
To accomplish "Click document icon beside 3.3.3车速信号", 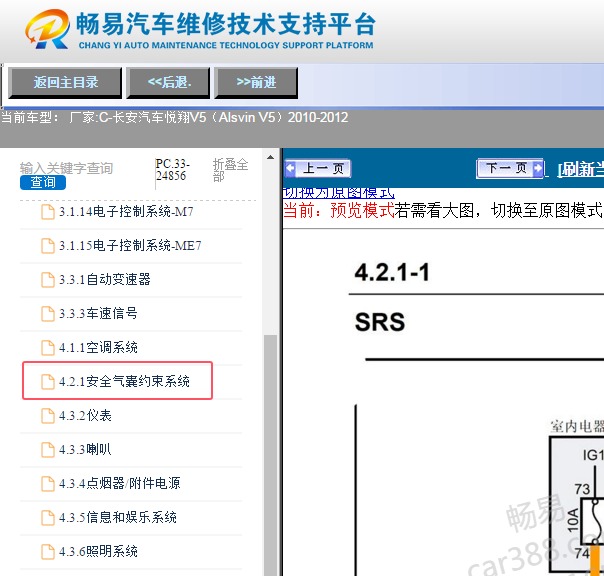I will pyautogui.click(x=48, y=314).
